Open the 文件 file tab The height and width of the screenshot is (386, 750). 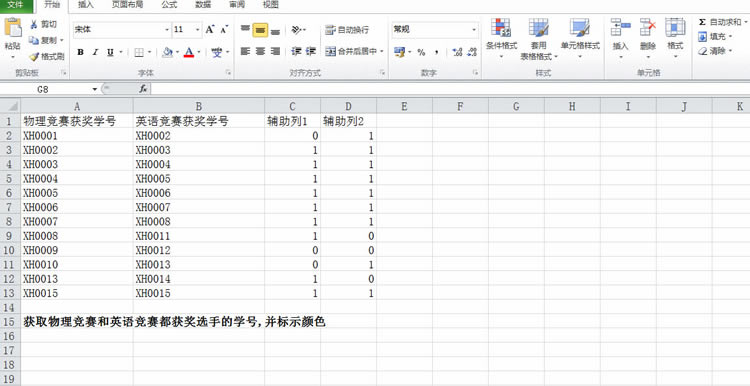tap(16, 5)
